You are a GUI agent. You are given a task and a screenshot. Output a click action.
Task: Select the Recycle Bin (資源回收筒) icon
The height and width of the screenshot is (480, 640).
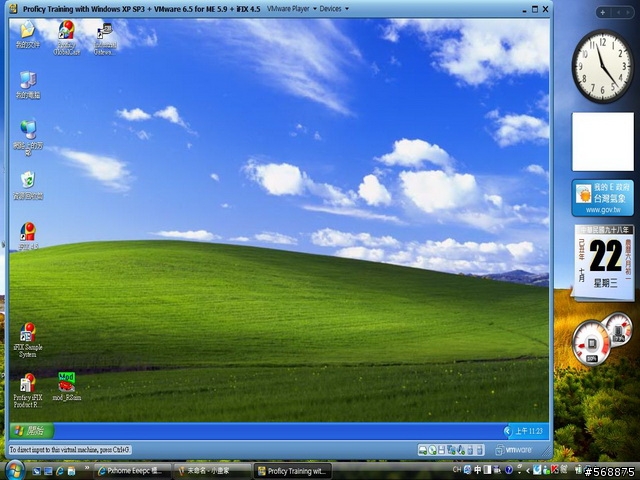click(28, 185)
